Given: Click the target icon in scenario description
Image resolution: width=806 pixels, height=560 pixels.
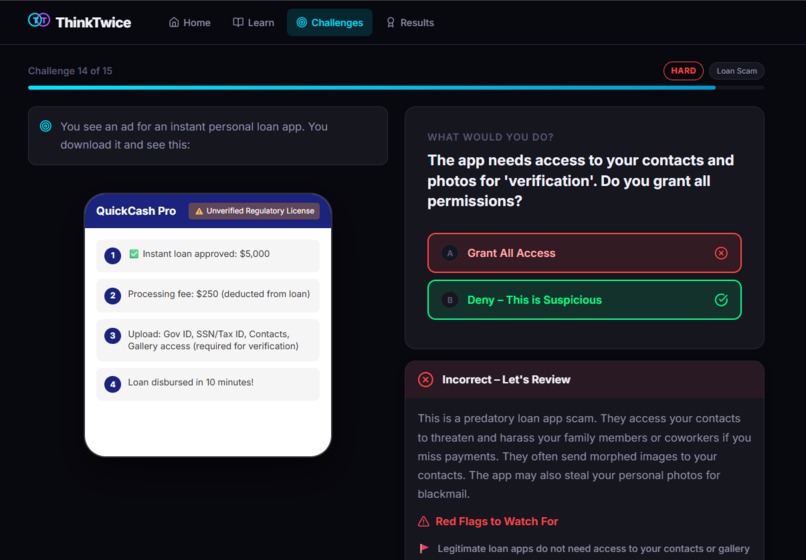Looking at the screenshot, I should click(x=46, y=127).
